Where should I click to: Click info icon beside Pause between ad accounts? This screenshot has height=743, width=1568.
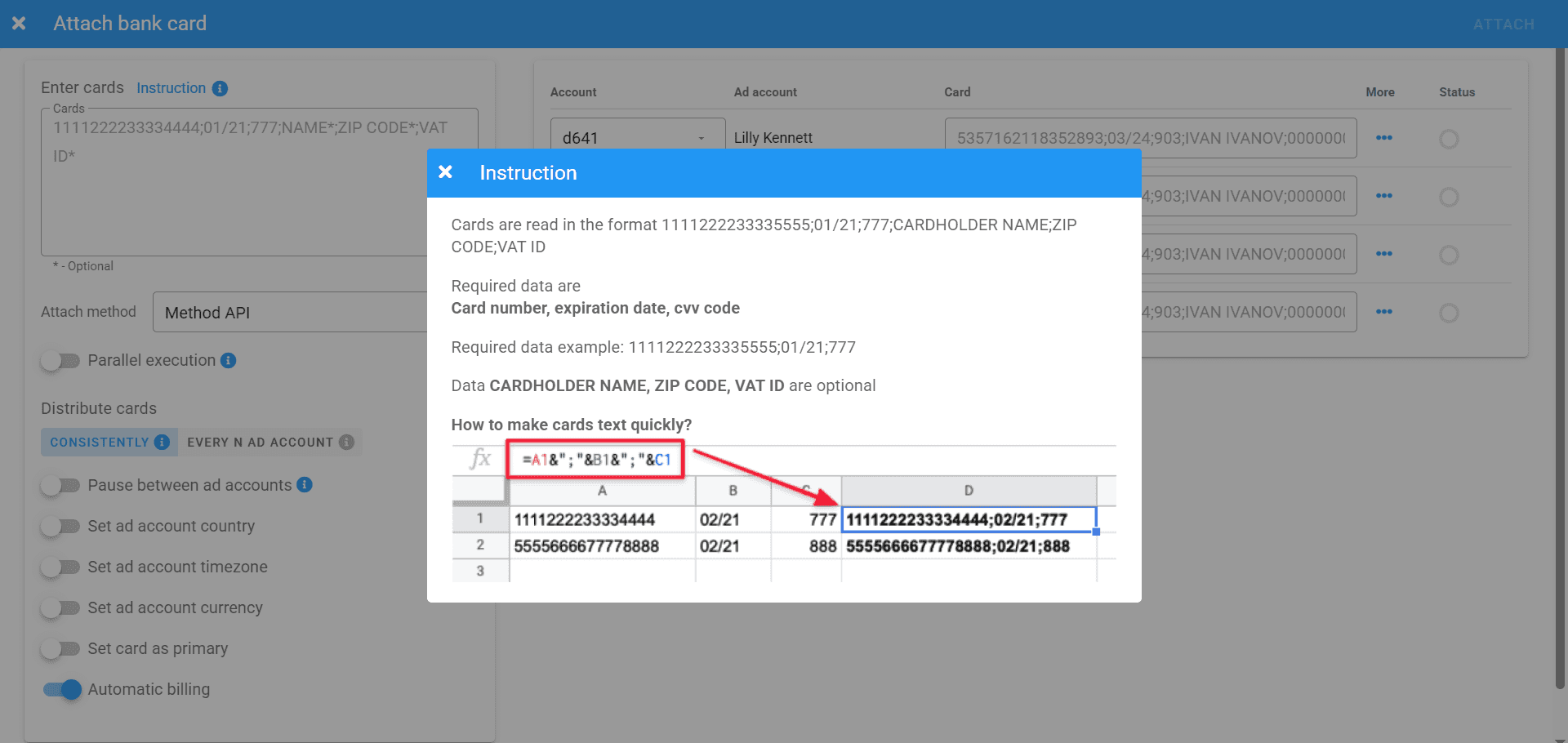pos(305,485)
